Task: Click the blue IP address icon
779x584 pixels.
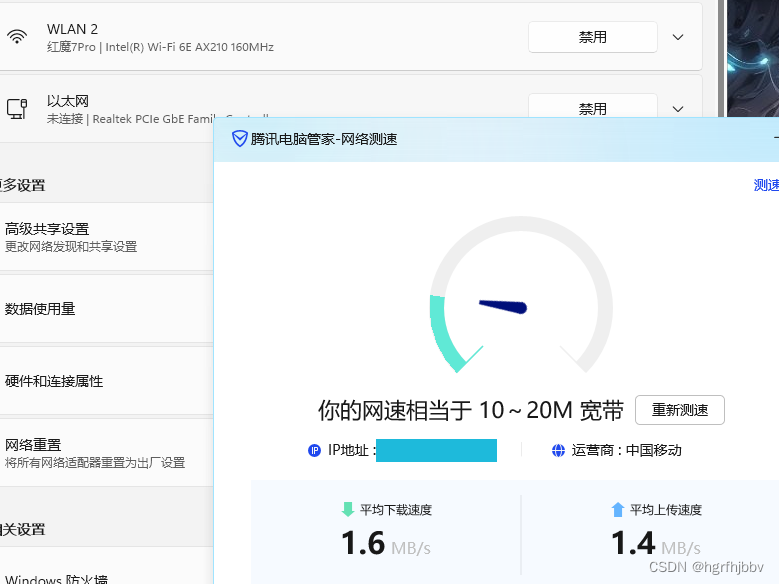Action: click(314, 450)
